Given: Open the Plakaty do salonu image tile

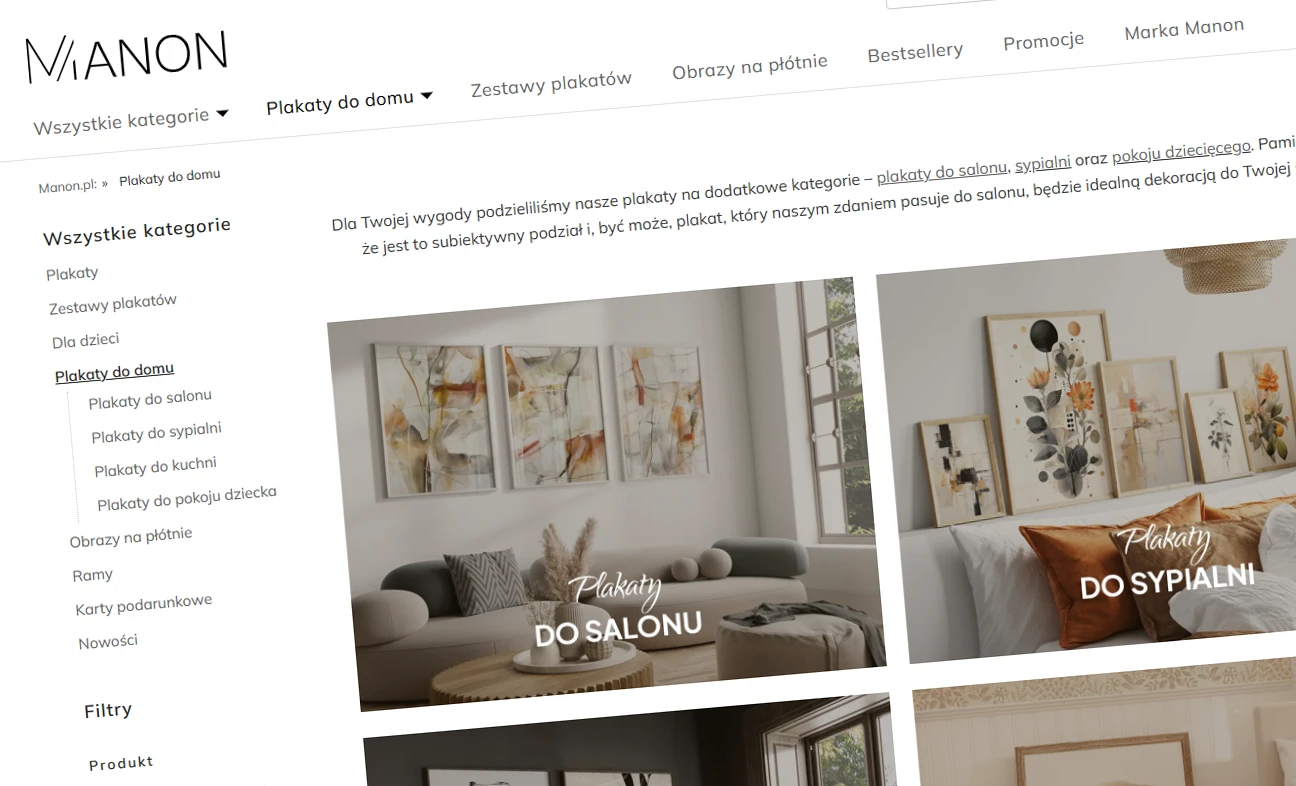Looking at the screenshot, I should 606,494.
